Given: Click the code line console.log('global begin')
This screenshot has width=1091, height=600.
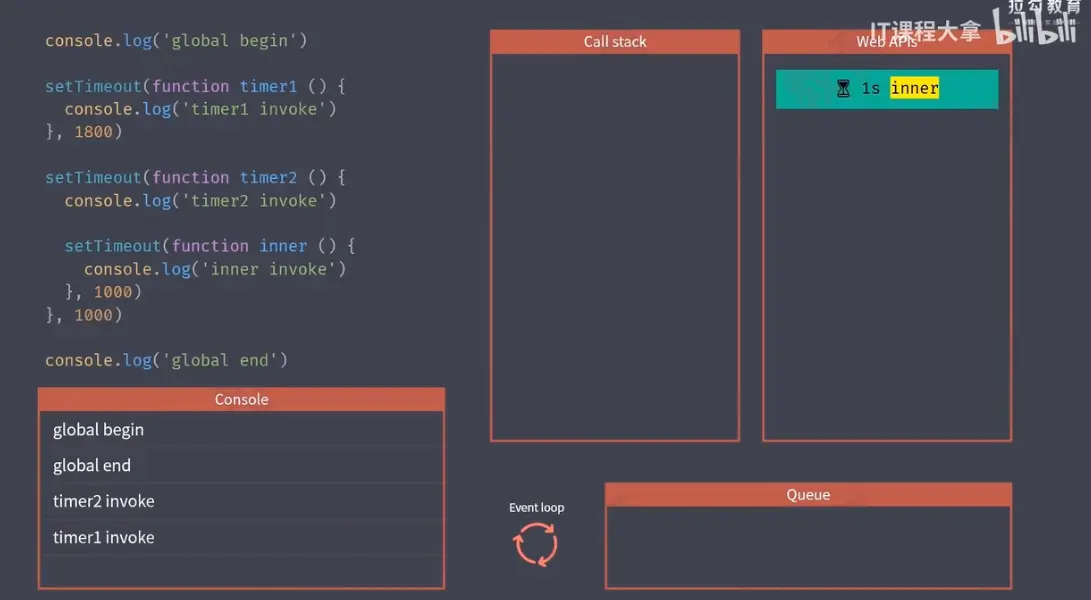Looking at the screenshot, I should pos(176,40).
